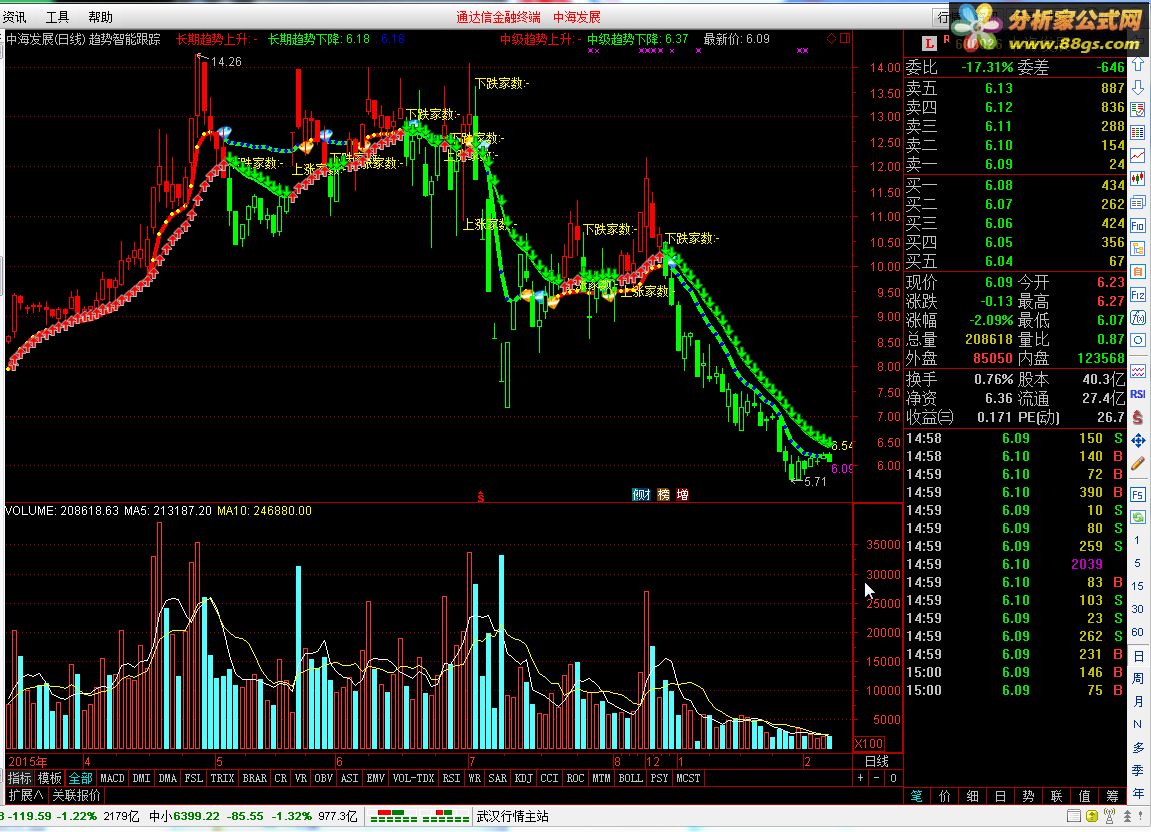
Task: Select the 全部 indicator tab
Action: 81,778
